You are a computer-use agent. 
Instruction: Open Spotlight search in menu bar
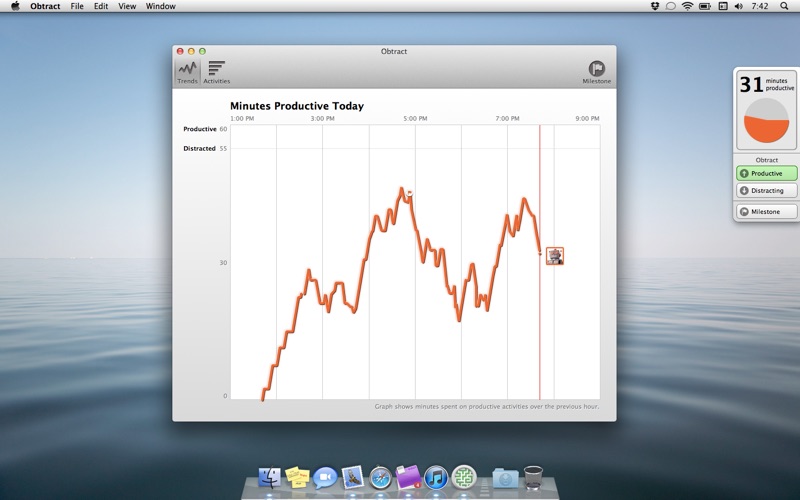click(x=784, y=6)
